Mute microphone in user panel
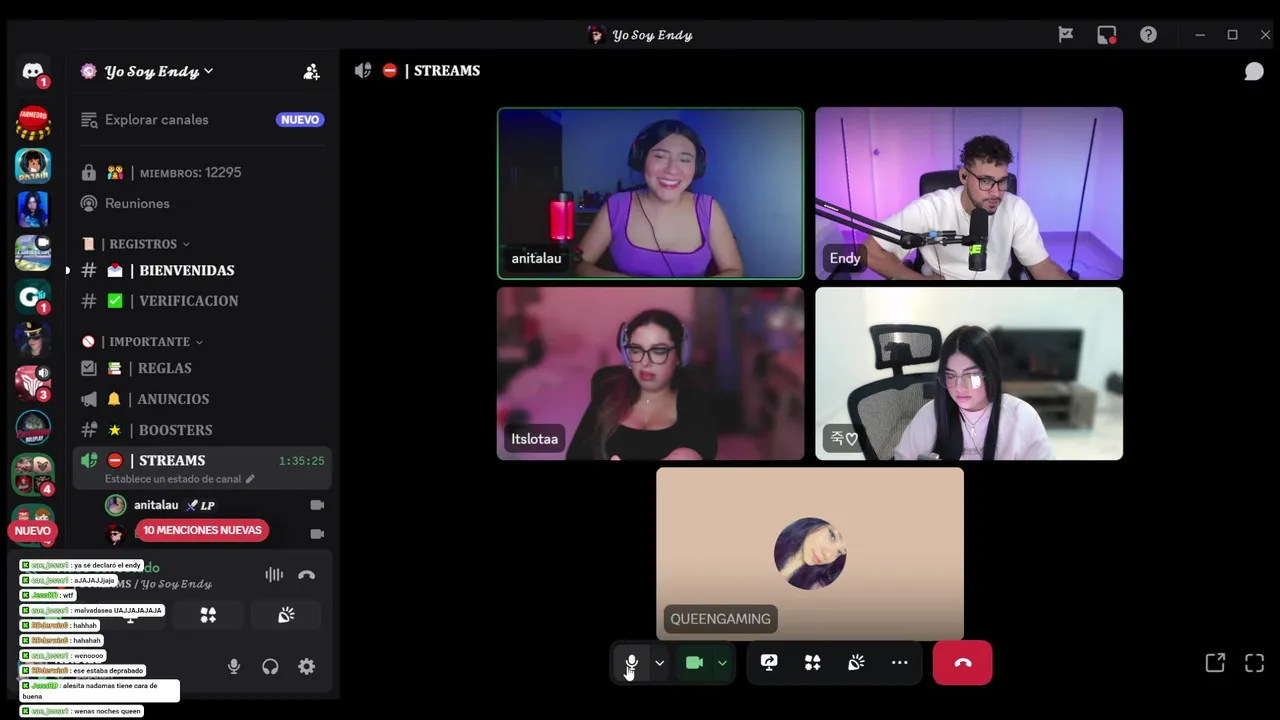This screenshot has height=720, width=1280. [234, 667]
